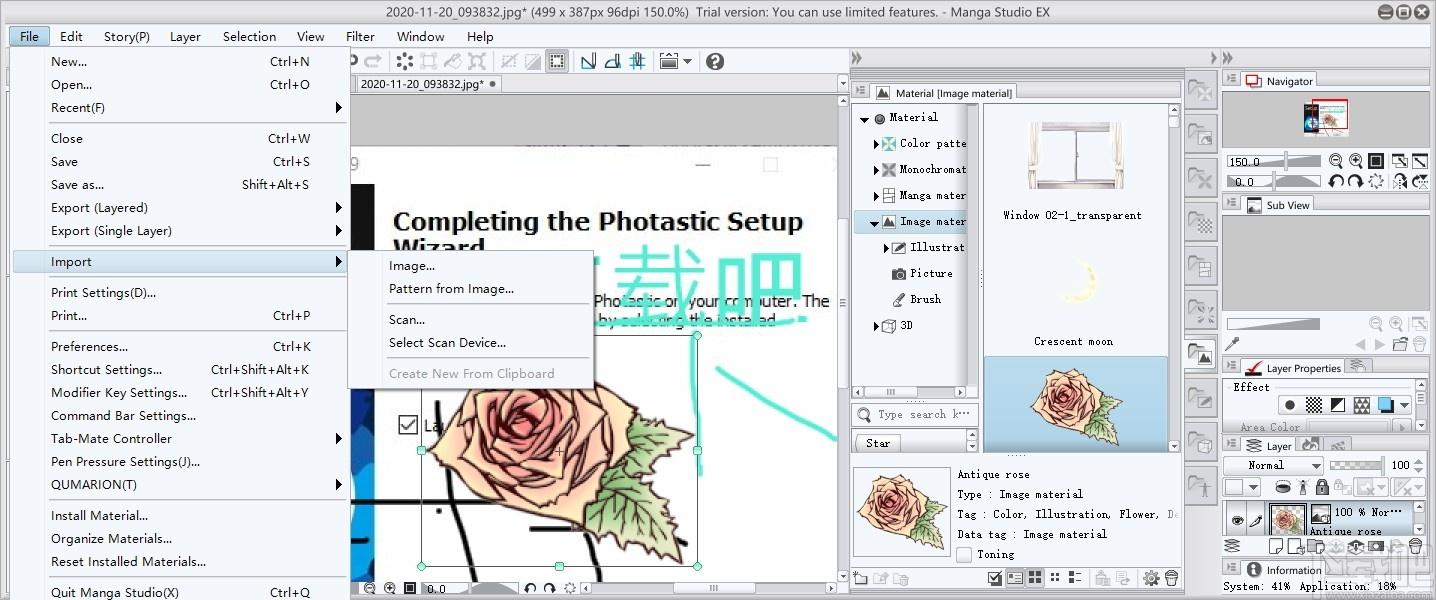1436x600 pixels.
Task: Adjust the layer opacity slider
Action: click(1356, 465)
